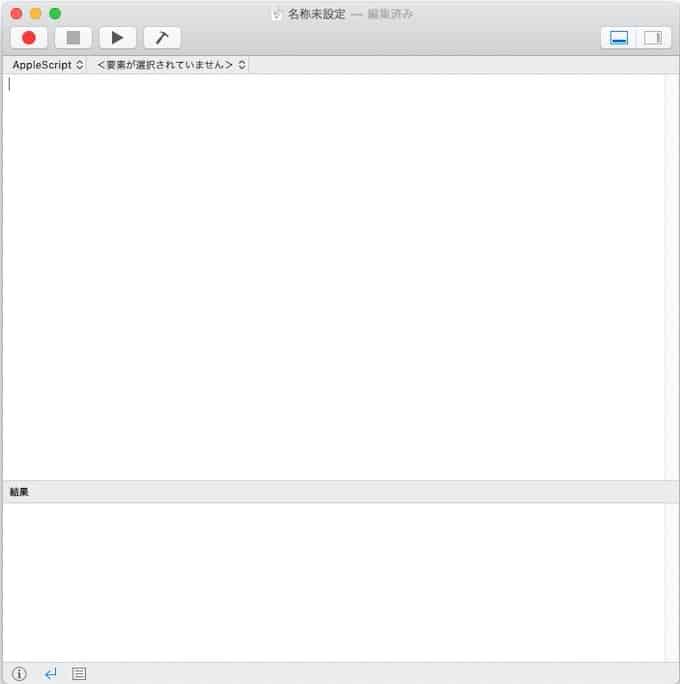Minimize the window with yellow button
The height and width of the screenshot is (684, 680).
[x=36, y=14]
